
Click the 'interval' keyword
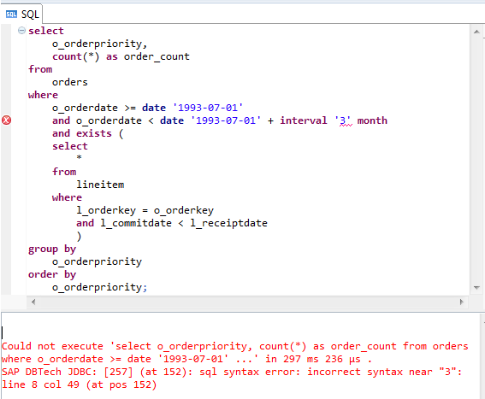303,120
